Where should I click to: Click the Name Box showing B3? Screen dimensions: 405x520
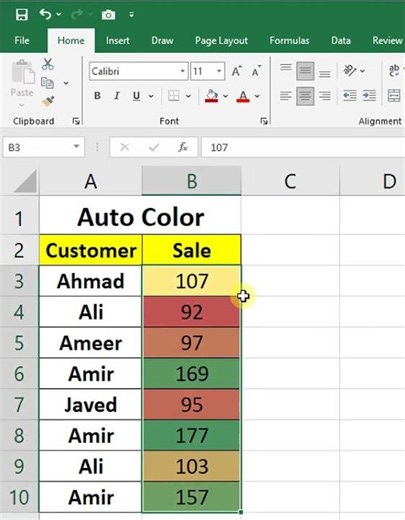click(x=37, y=147)
